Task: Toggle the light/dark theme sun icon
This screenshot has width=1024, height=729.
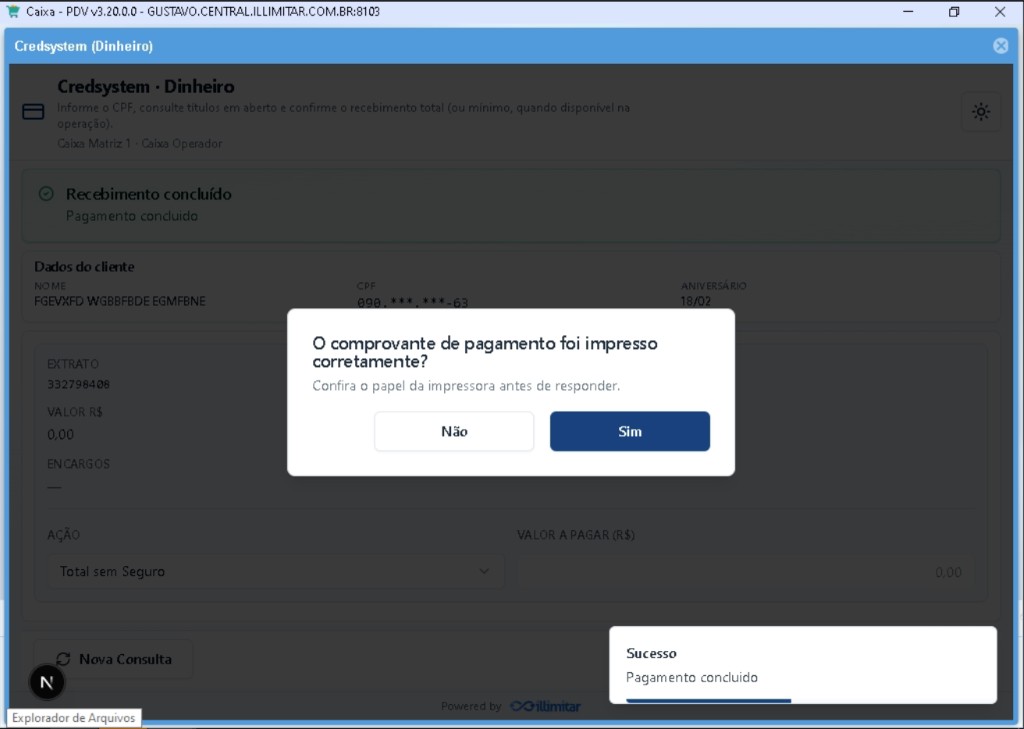Action: [980, 112]
